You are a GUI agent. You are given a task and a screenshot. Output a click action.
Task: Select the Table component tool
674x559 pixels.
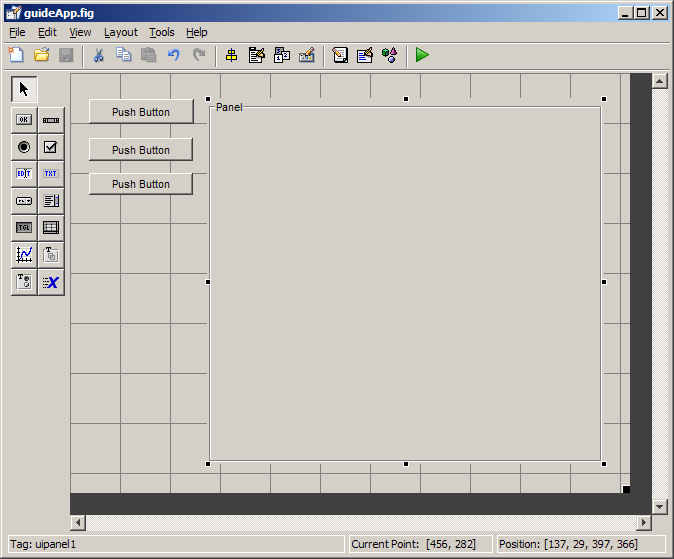click(x=51, y=228)
